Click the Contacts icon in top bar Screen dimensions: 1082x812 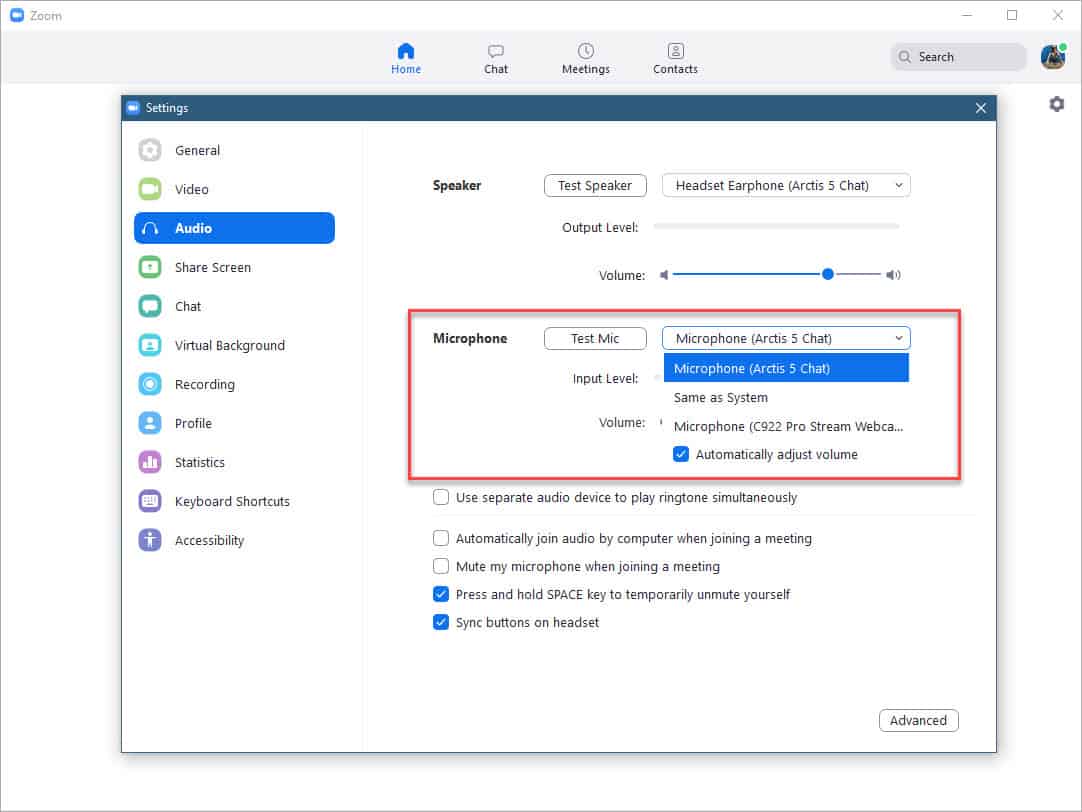(x=676, y=50)
